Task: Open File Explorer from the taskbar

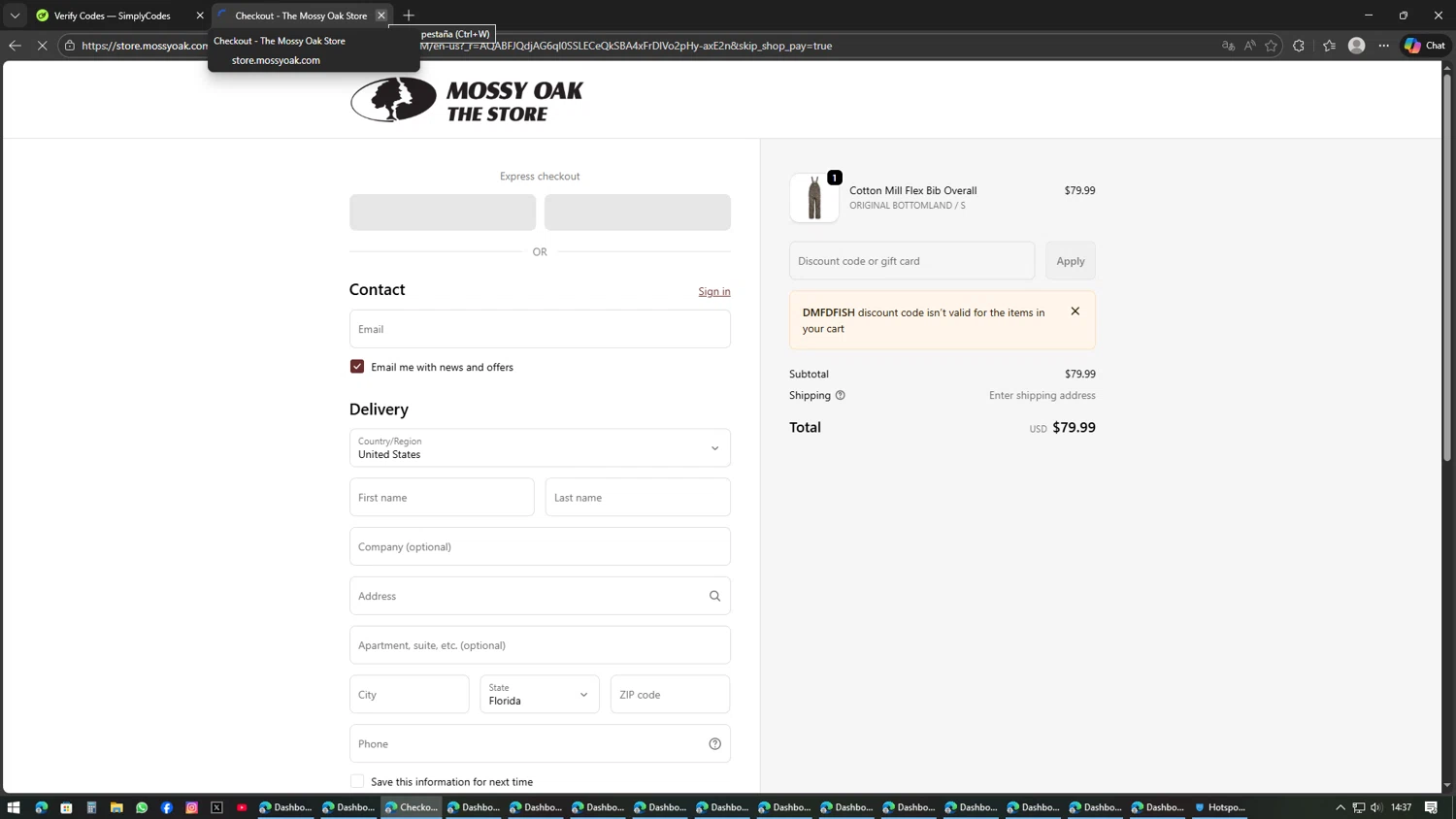Action: point(116,807)
